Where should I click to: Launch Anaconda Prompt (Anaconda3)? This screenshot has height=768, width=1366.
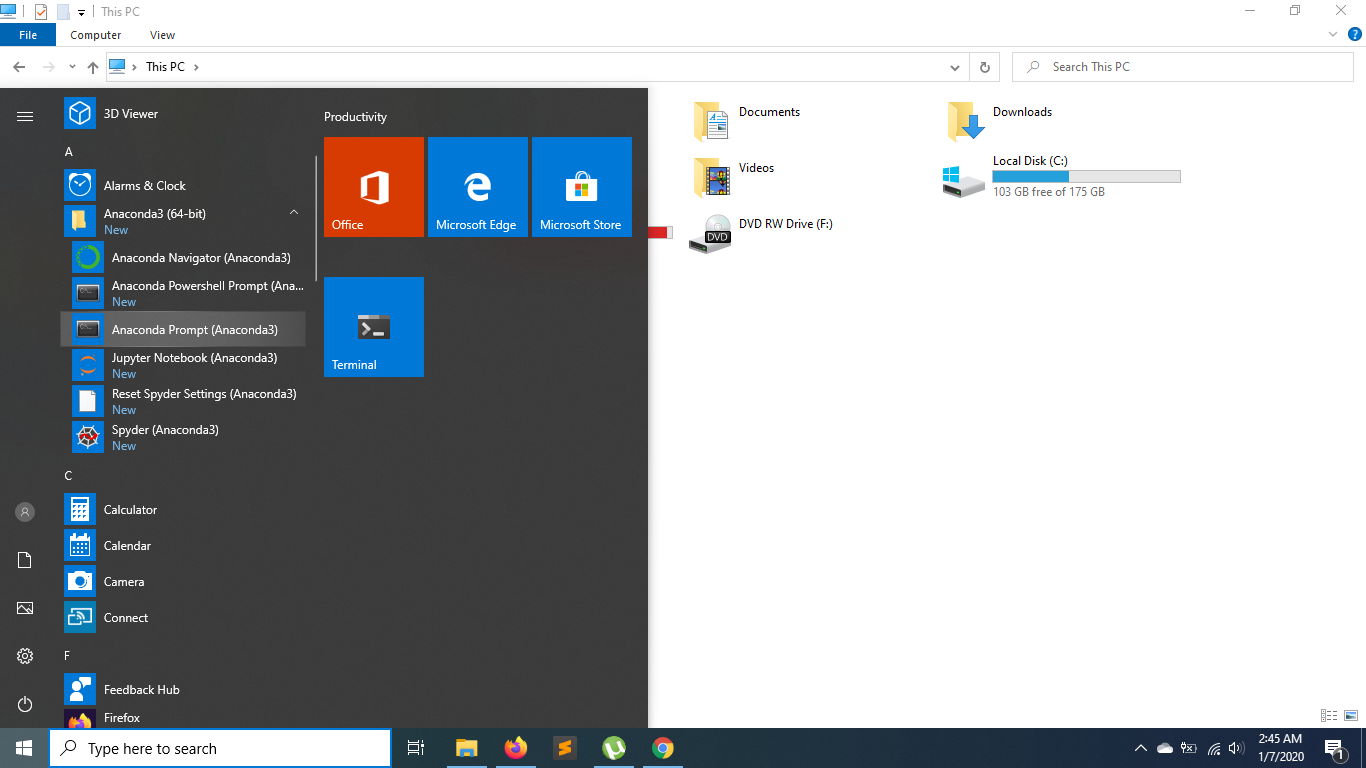coord(185,329)
